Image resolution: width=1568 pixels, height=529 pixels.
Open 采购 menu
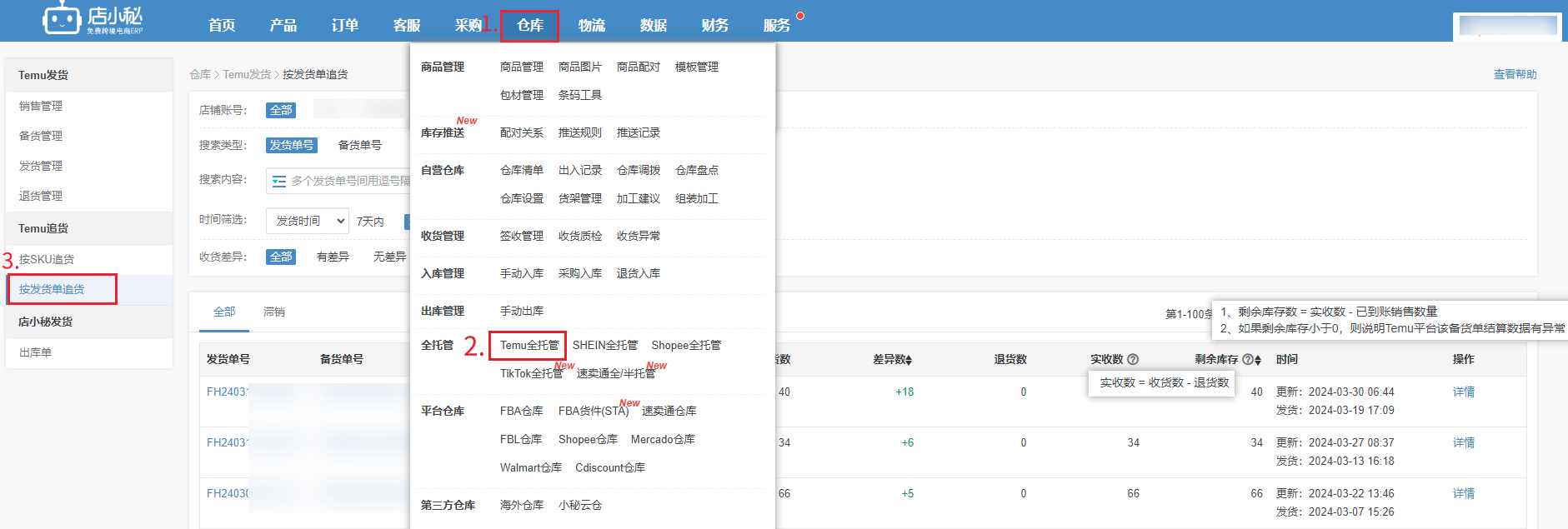pos(468,25)
